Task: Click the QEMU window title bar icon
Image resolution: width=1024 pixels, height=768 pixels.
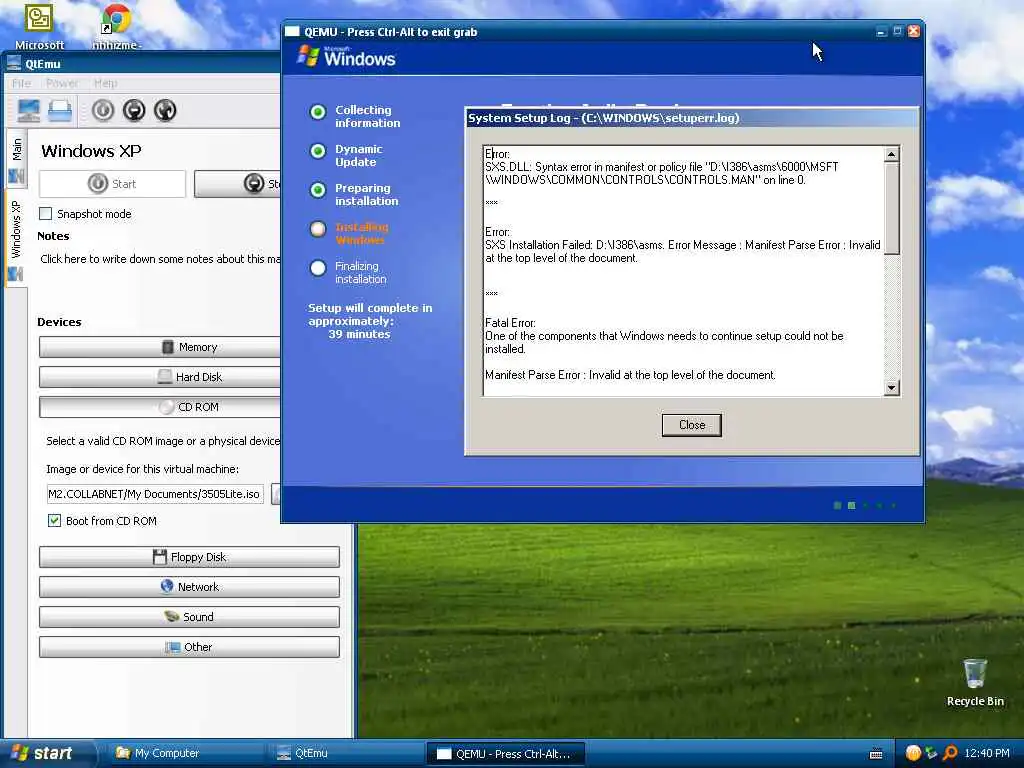Action: click(293, 31)
